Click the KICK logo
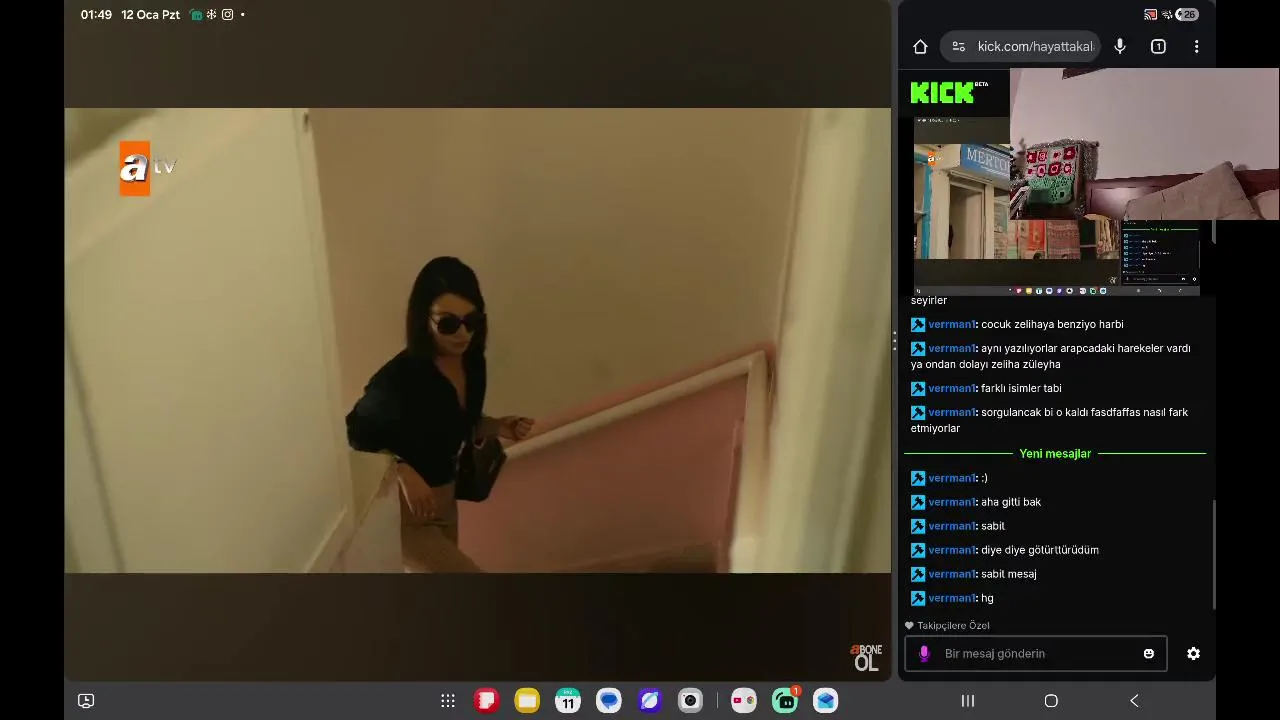 point(943,92)
